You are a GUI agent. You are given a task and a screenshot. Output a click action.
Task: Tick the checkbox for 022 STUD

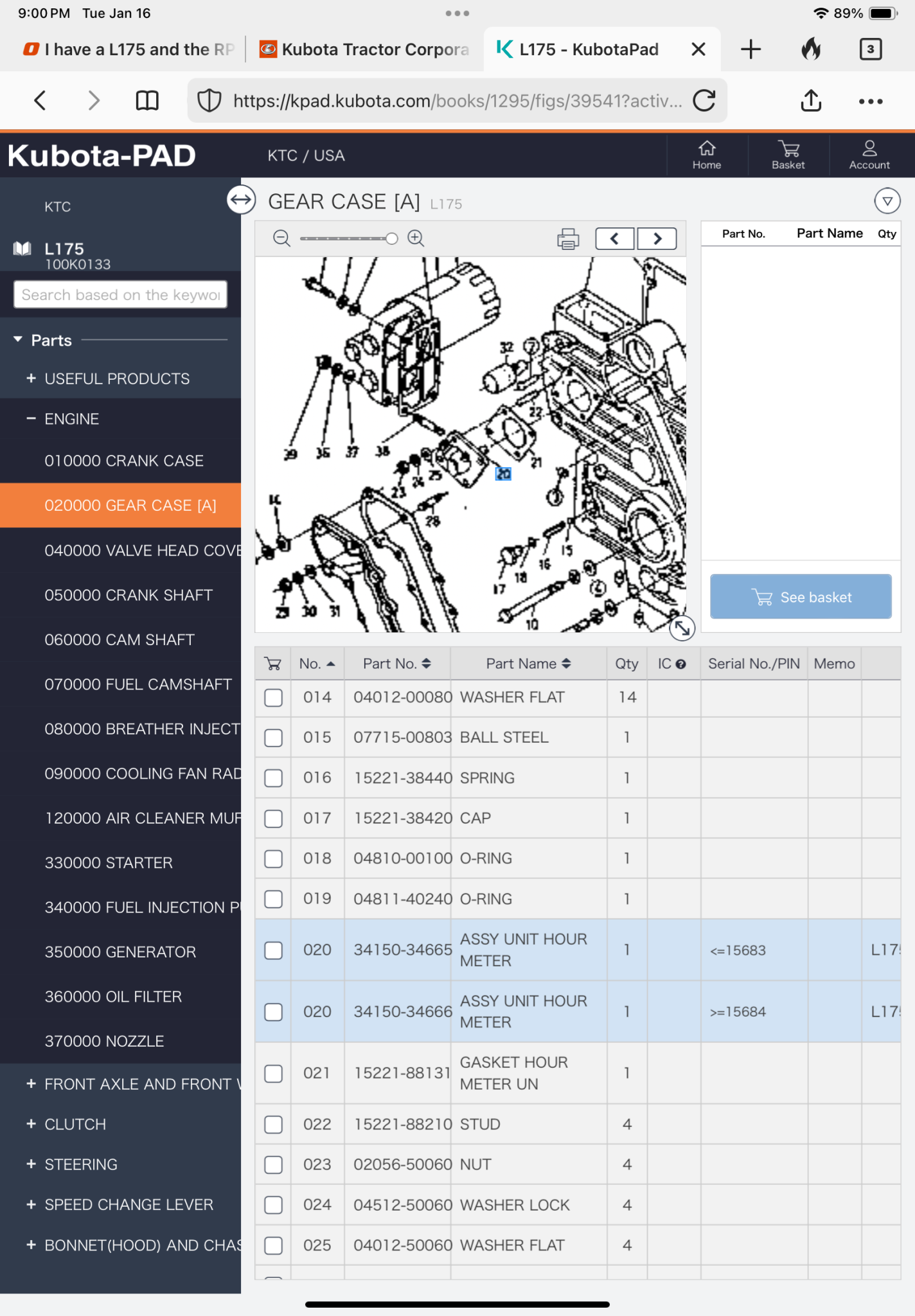(274, 1125)
